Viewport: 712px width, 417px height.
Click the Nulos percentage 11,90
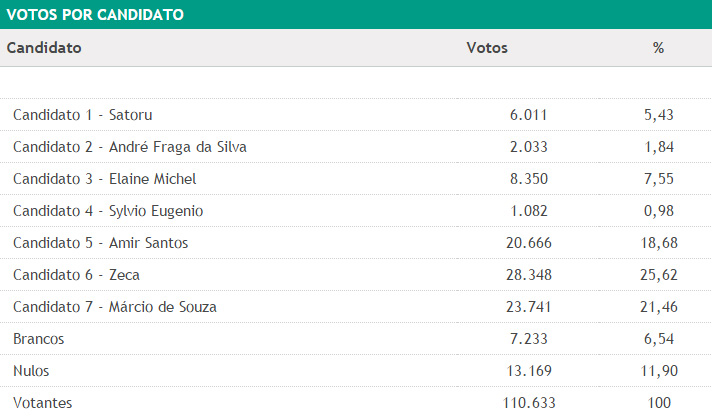[659, 371]
